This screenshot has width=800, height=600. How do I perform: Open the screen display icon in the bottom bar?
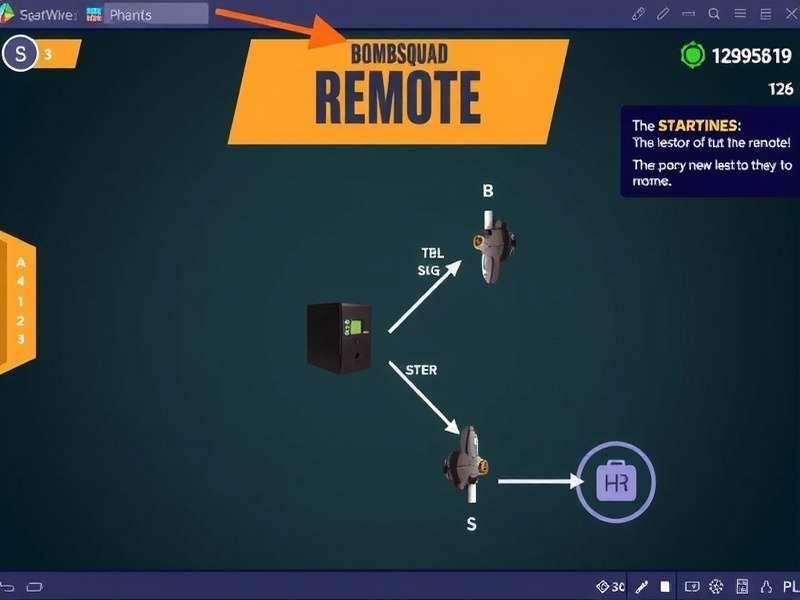click(692, 587)
